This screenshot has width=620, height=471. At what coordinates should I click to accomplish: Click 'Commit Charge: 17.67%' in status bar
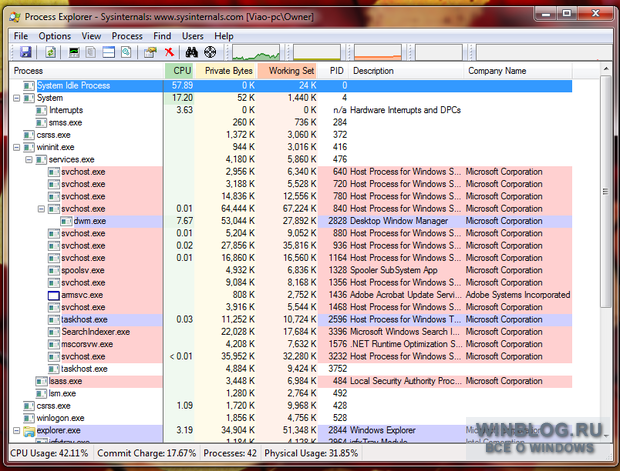coord(147,453)
